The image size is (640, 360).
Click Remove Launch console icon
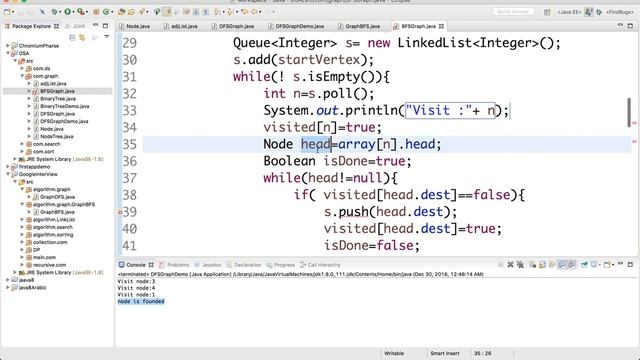510,265
